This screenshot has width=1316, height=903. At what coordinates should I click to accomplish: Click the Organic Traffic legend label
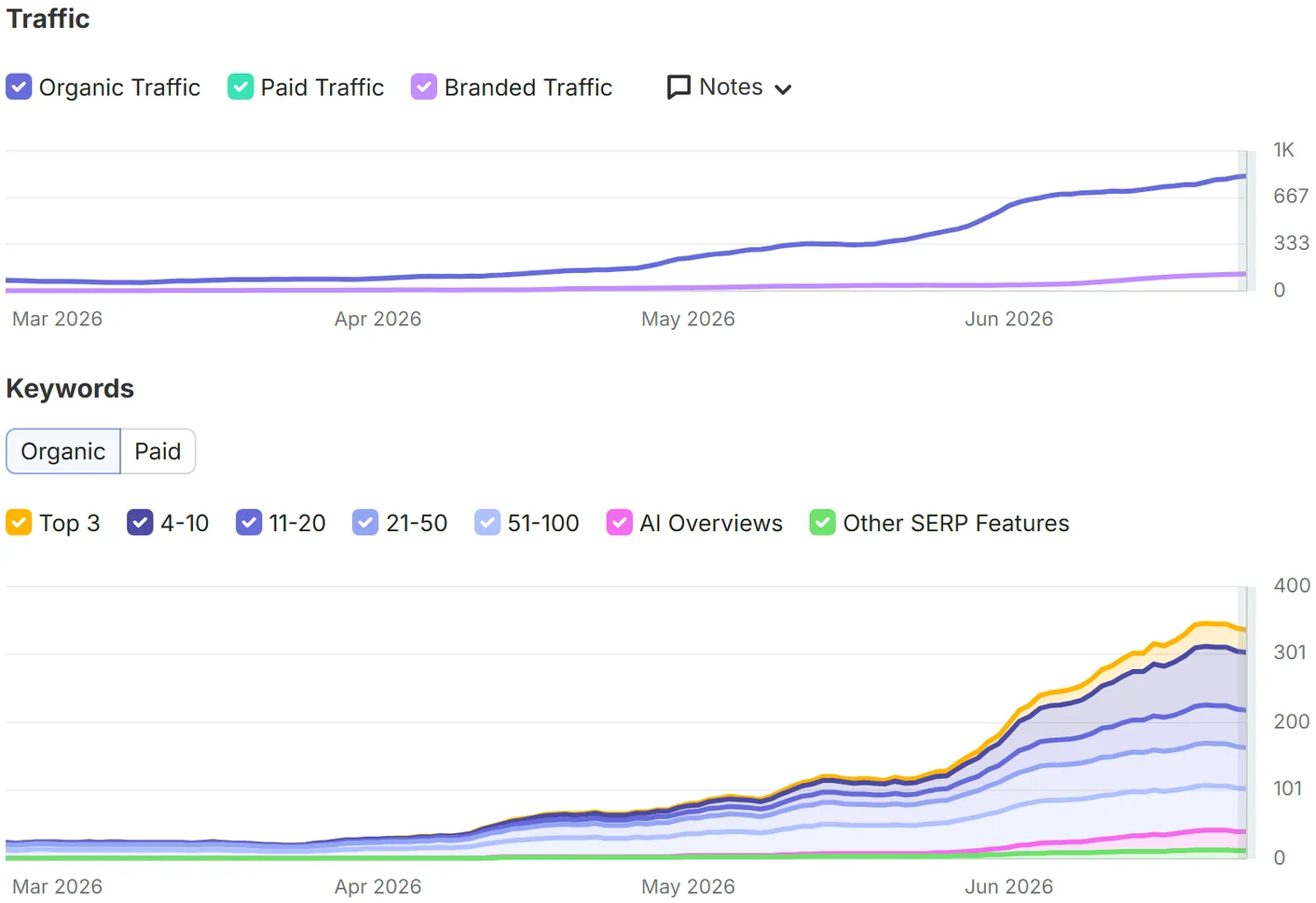click(119, 88)
